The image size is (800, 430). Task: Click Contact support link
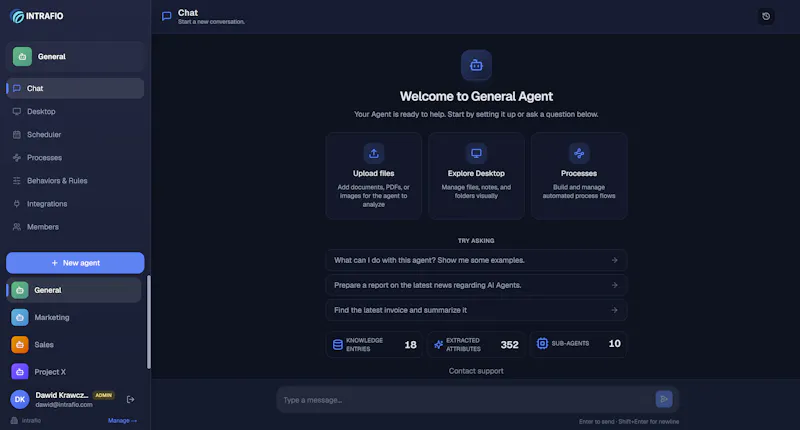point(476,371)
